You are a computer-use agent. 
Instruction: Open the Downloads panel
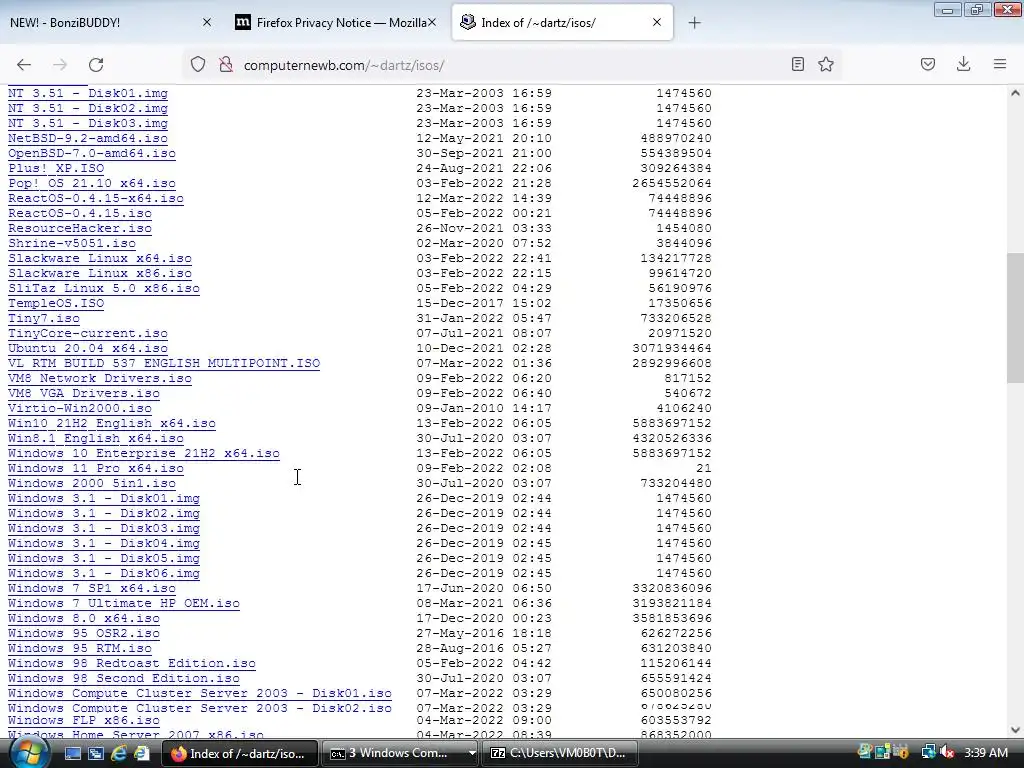pyautogui.click(x=963, y=64)
